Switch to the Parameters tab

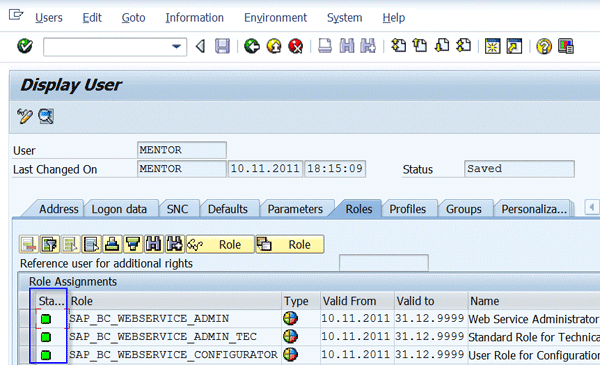295,209
